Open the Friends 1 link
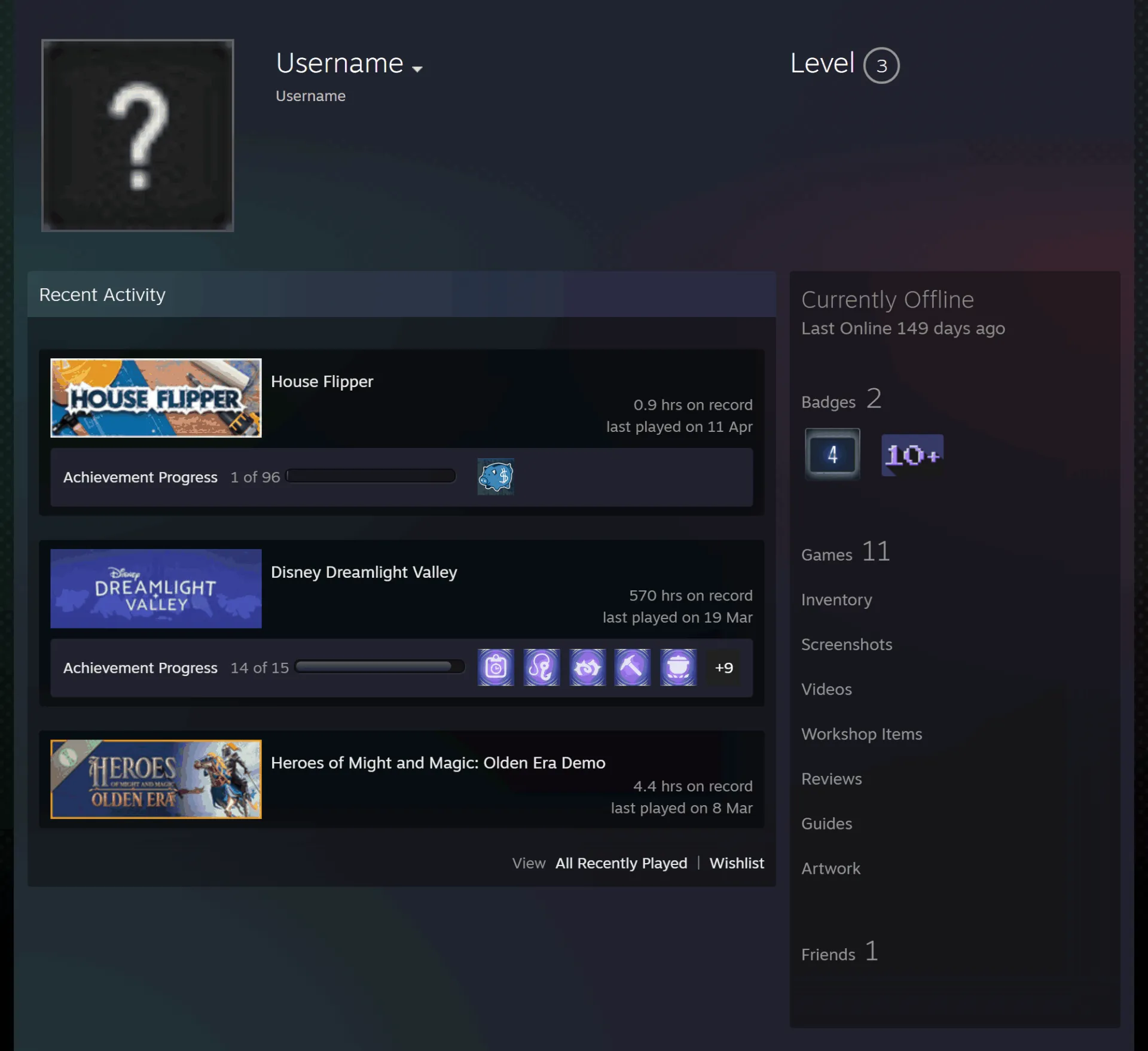 (x=839, y=952)
